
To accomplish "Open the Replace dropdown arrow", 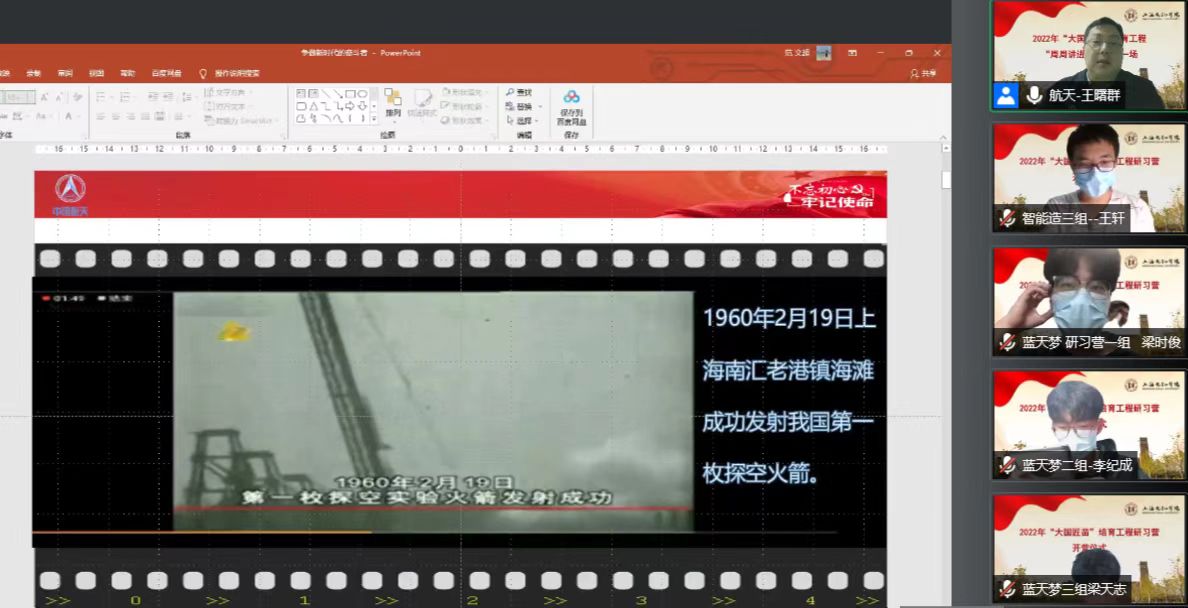I will (541, 106).
